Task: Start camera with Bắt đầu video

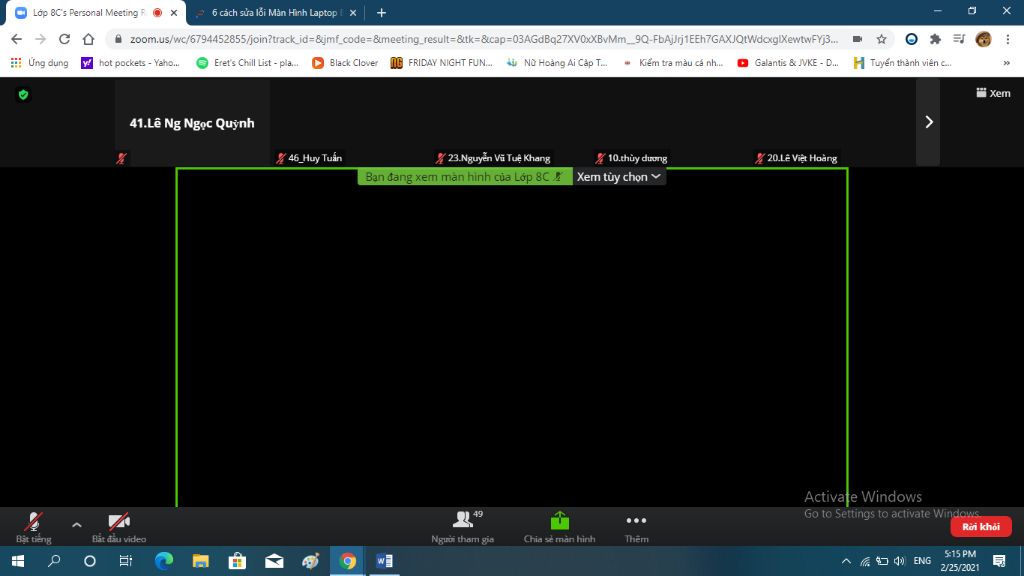Action: tap(119, 527)
